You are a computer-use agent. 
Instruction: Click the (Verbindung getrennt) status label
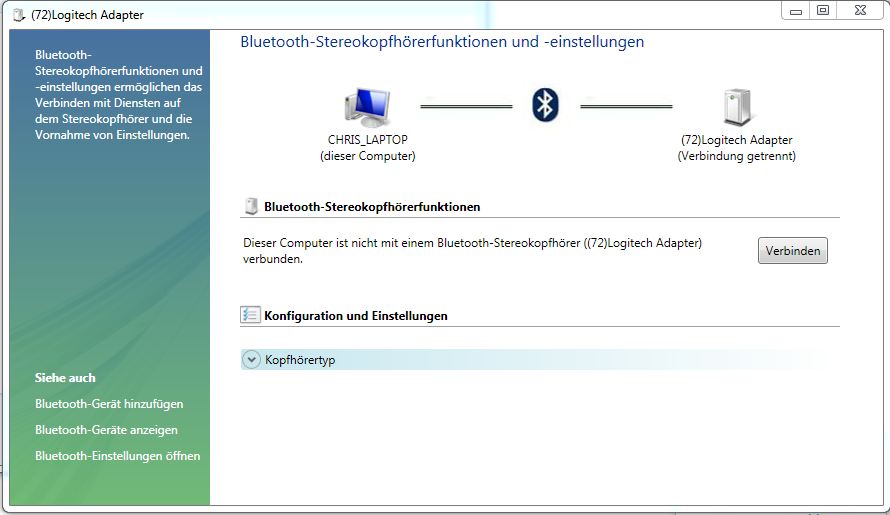click(737, 156)
